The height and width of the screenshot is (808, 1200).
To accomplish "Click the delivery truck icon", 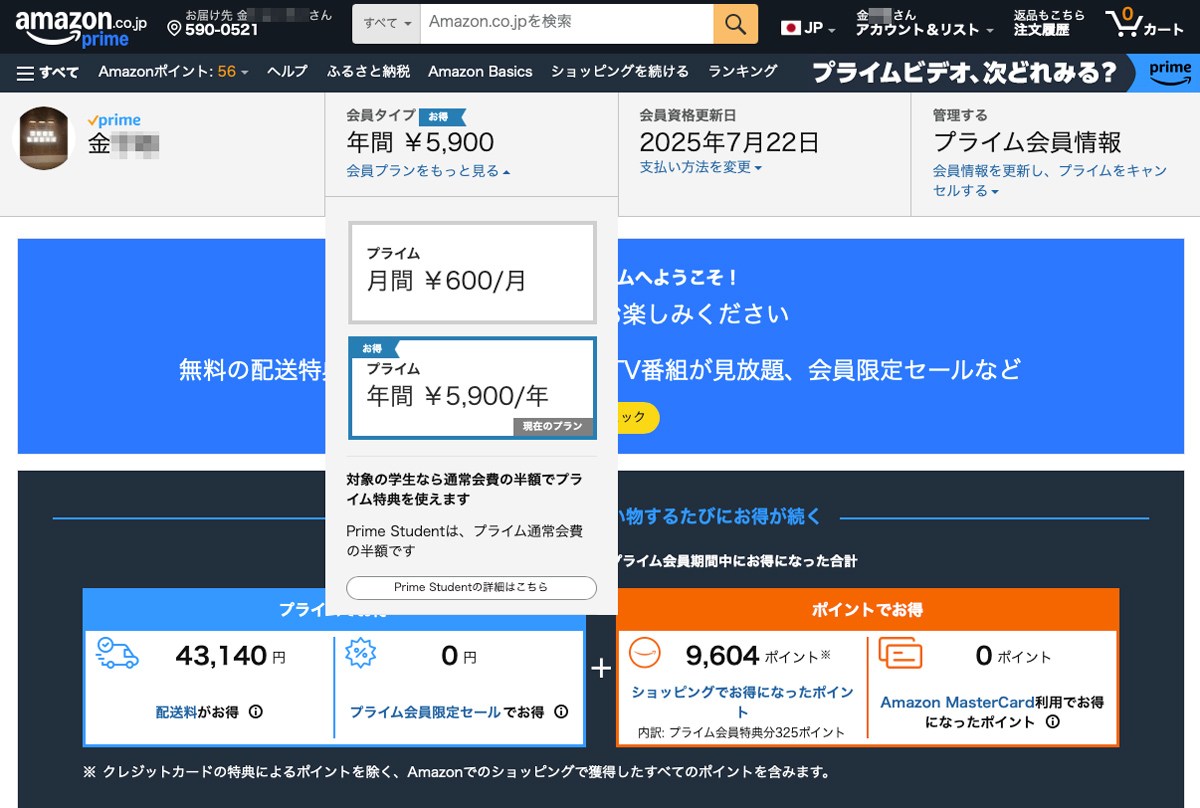I will (117, 654).
